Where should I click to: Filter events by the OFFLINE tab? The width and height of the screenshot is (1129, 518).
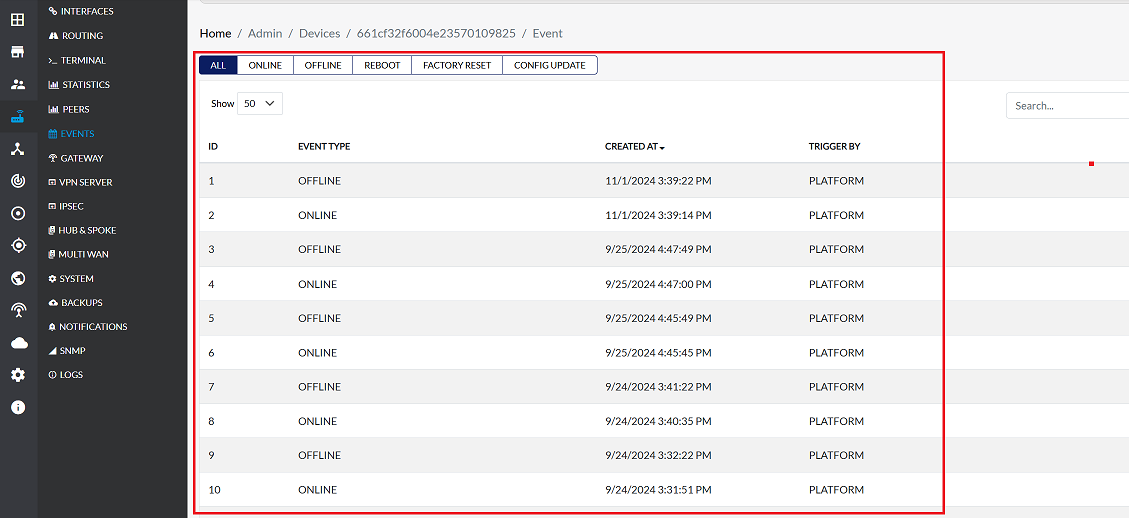pyautogui.click(x=322, y=66)
